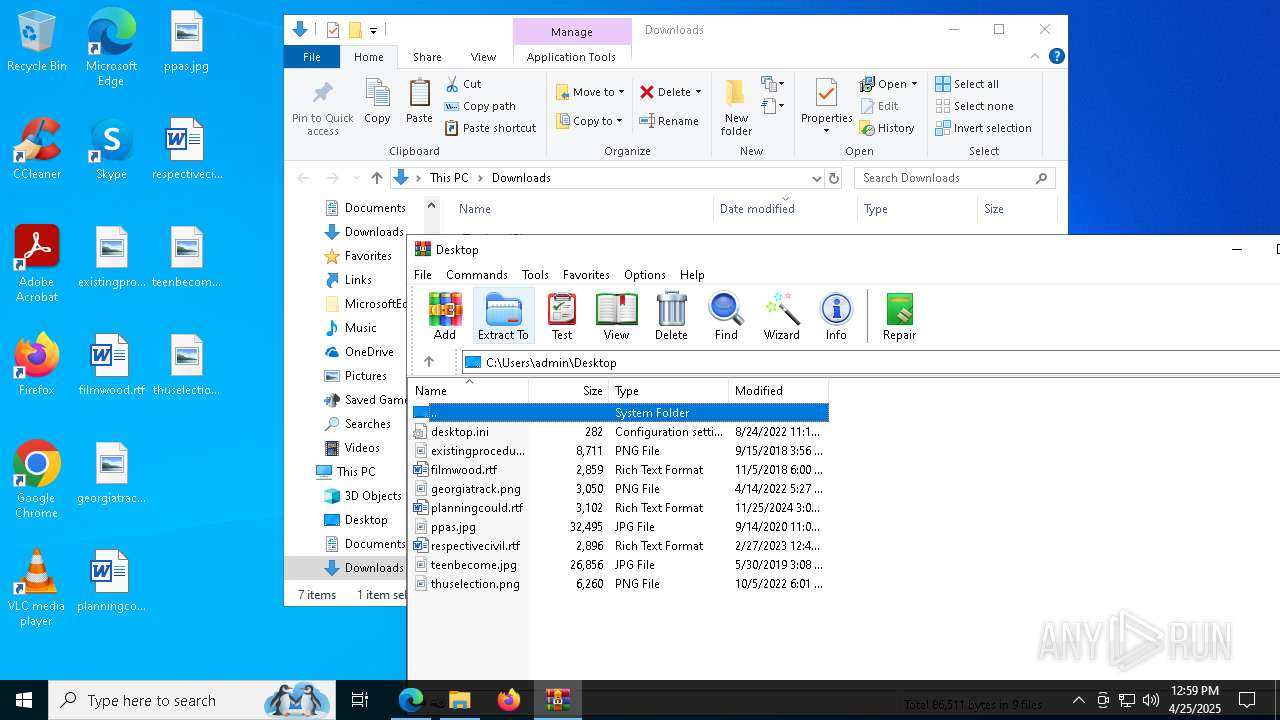
Task: Click Select all in ribbon
Action: (x=967, y=84)
